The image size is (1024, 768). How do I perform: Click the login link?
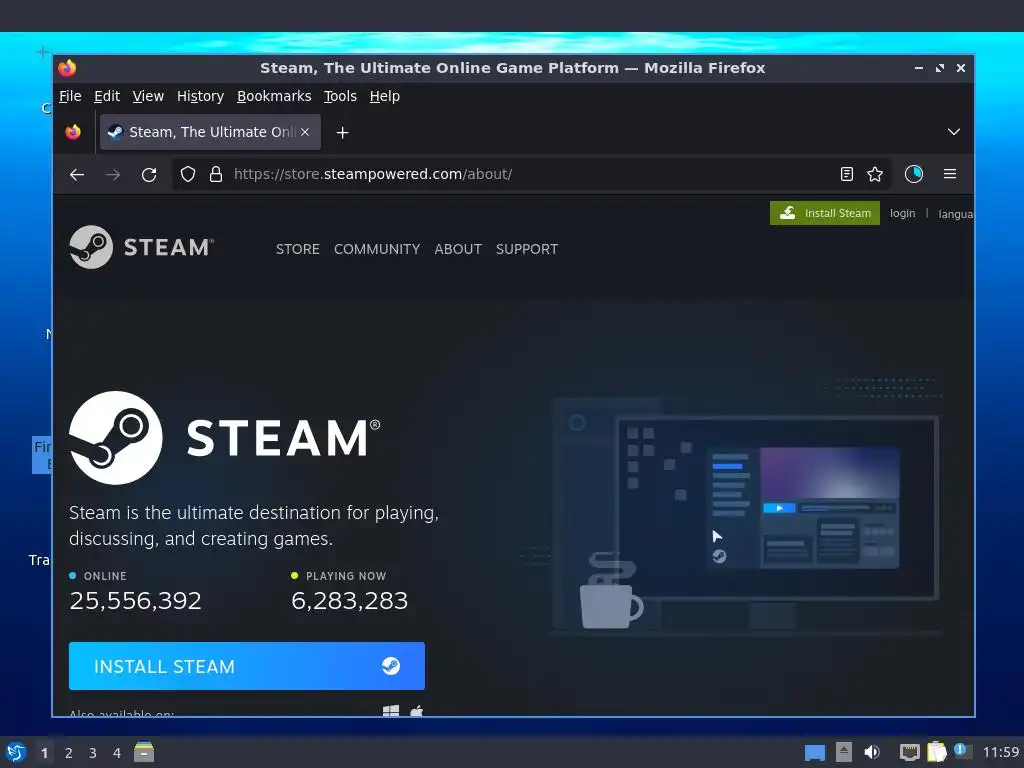click(903, 214)
